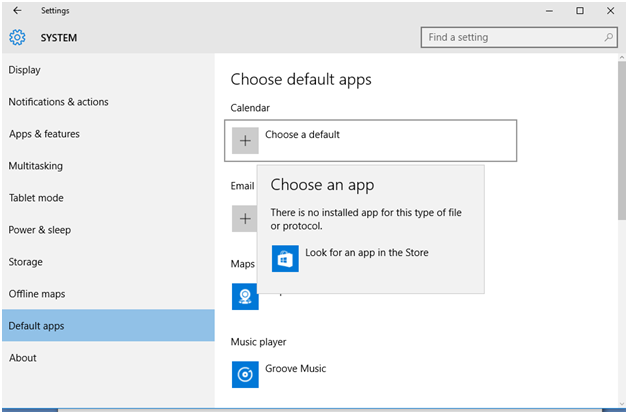Click the Maps app icon
Screen dimensions: 628x414
(x=245, y=296)
